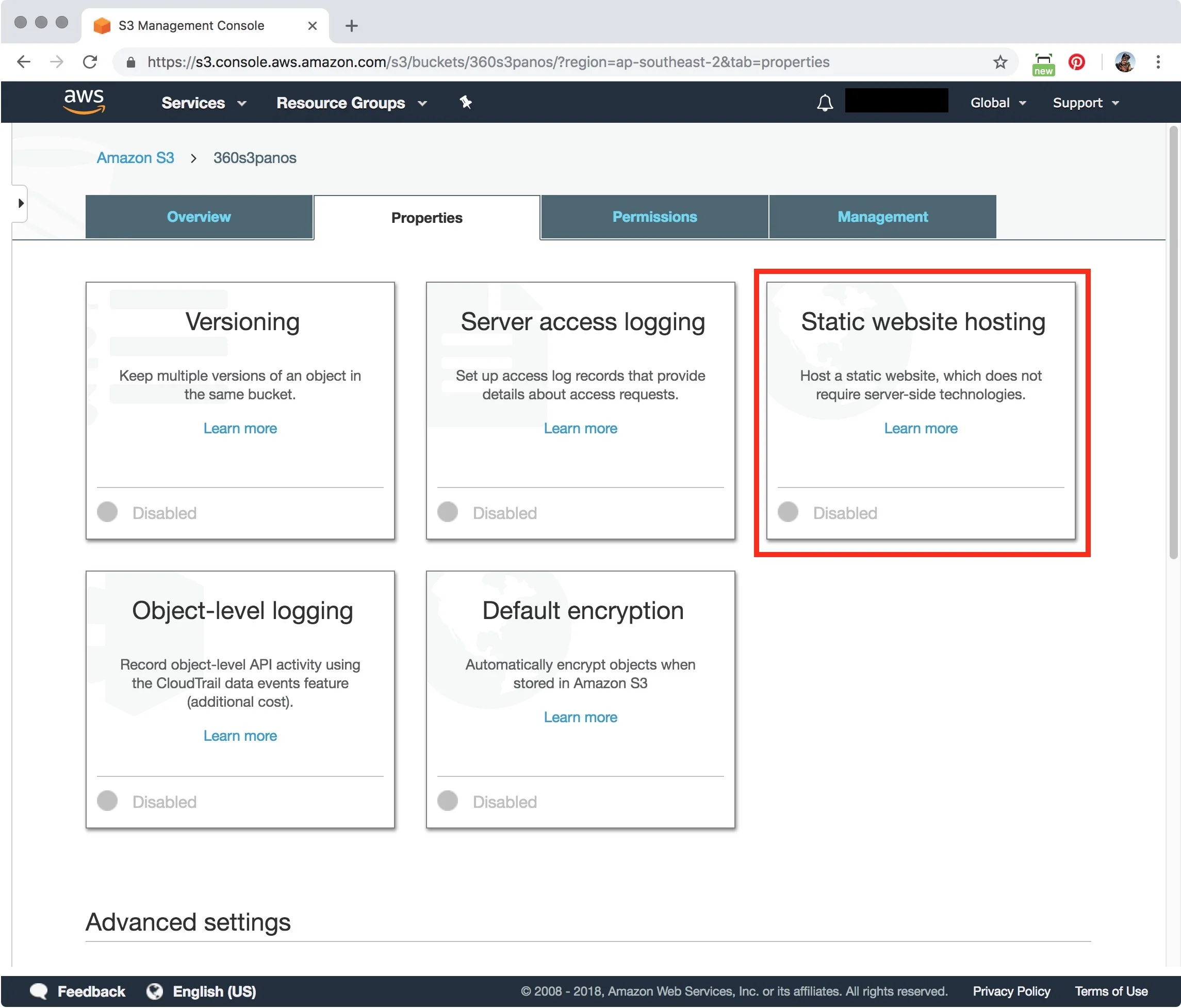Viewport: 1181px width, 1008px height.
Task: Expand the Resource Groups dropdown
Action: [x=352, y=103]
